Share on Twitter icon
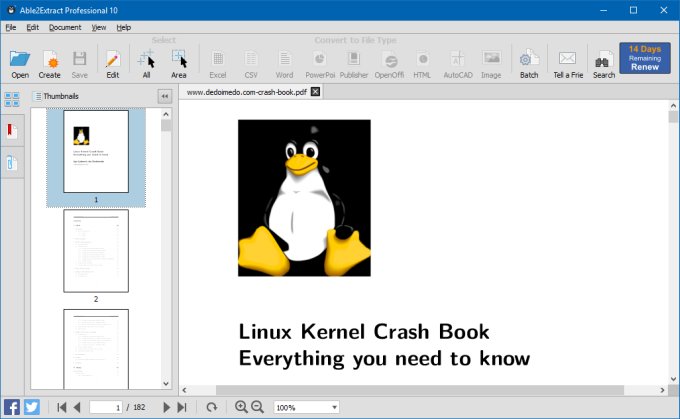This screenshot has width=680, height=419. [x=32, y=407]
